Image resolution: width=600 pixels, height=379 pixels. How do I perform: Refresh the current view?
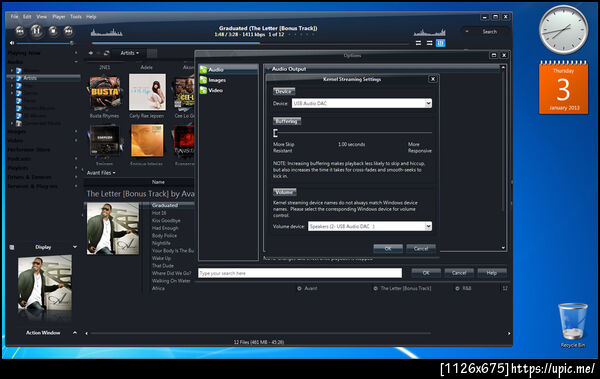coord(107,53)
